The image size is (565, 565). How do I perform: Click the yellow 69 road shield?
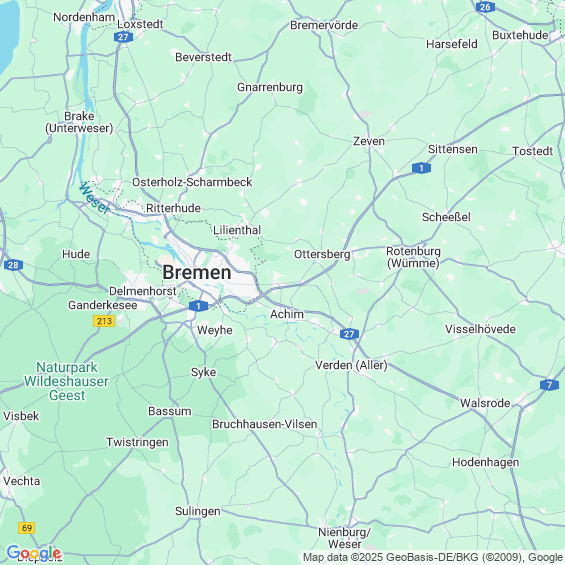pos(27,528)
